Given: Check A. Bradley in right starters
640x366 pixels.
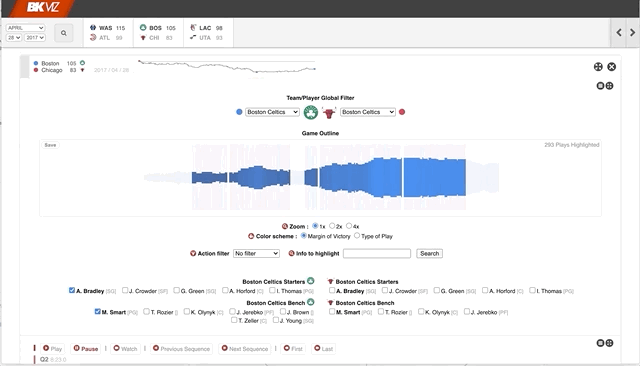Looking at the screenshot, I should point(332,290).
